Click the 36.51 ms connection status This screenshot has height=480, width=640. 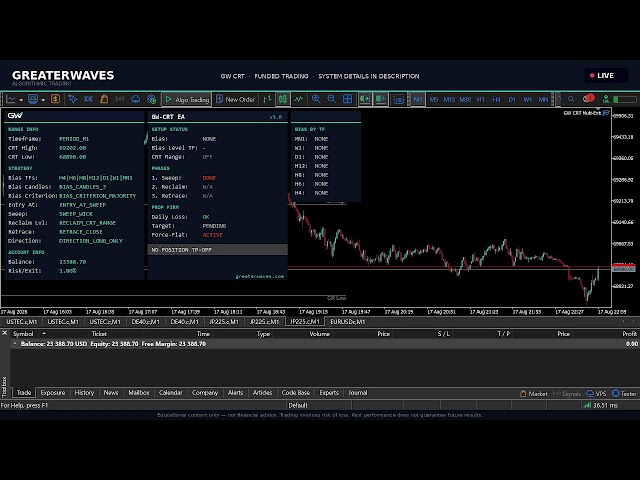coord(600,405)
